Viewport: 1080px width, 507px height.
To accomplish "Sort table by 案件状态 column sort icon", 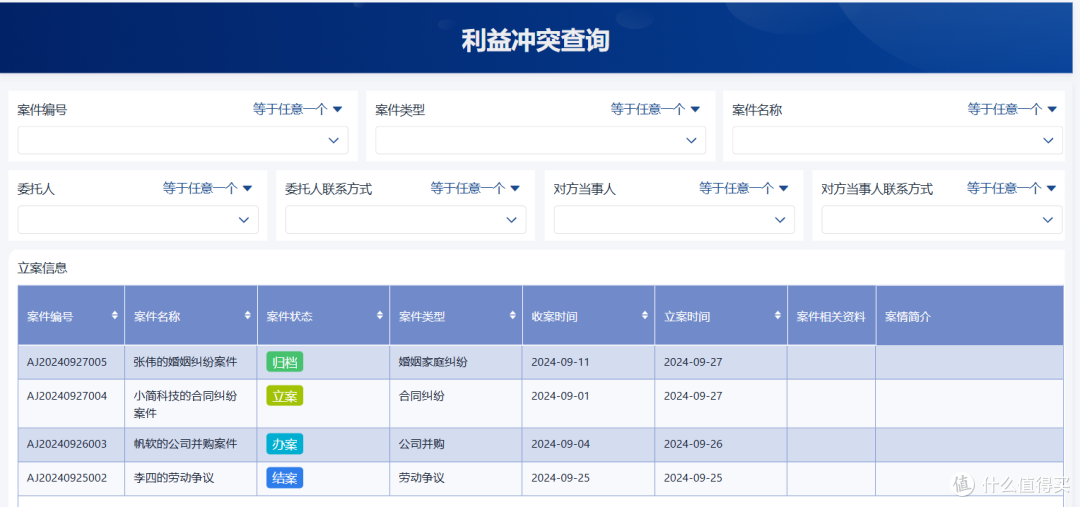I will click(380, 315).
